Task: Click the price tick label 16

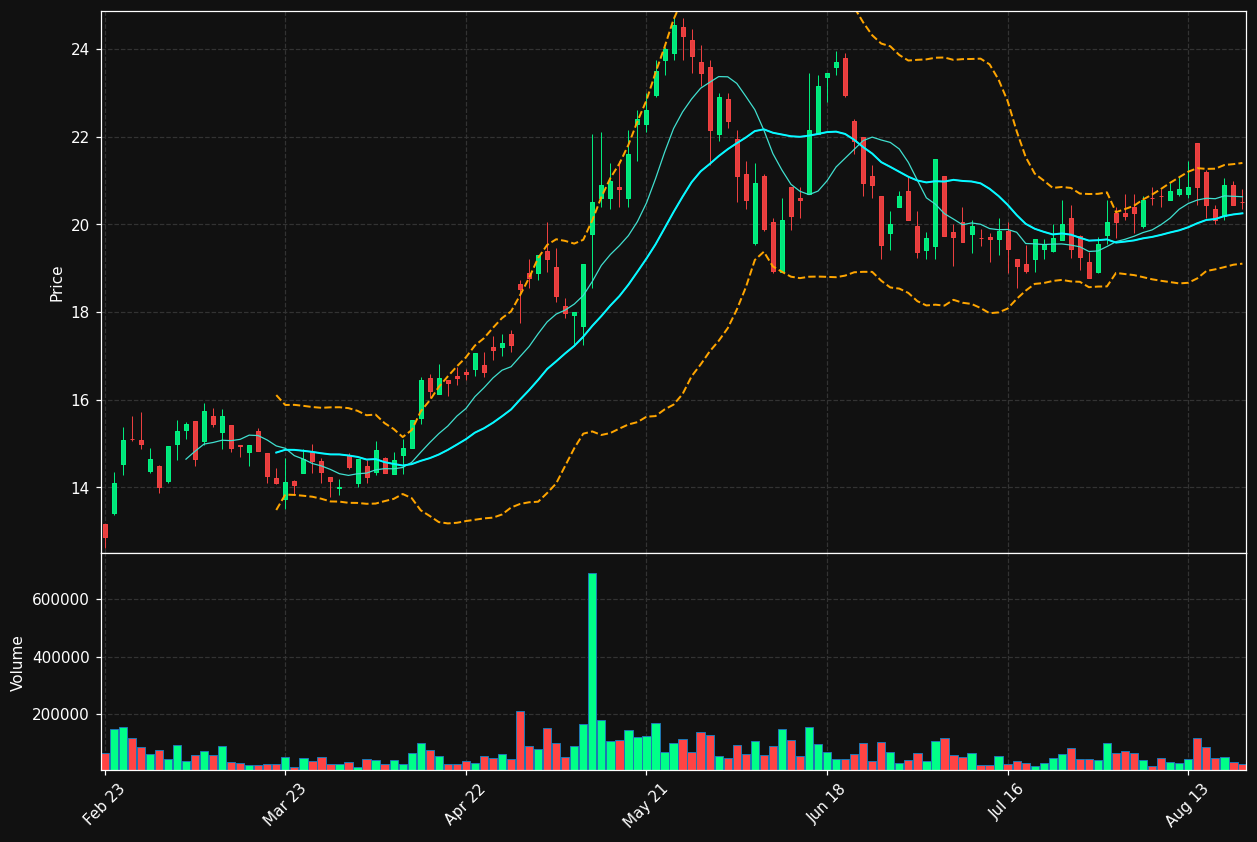Action: coord(79,401)
